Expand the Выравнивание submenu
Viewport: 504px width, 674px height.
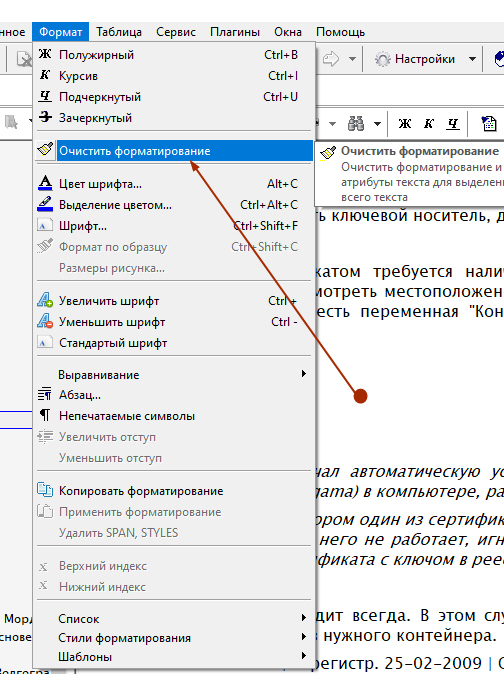tap(304, 374)
